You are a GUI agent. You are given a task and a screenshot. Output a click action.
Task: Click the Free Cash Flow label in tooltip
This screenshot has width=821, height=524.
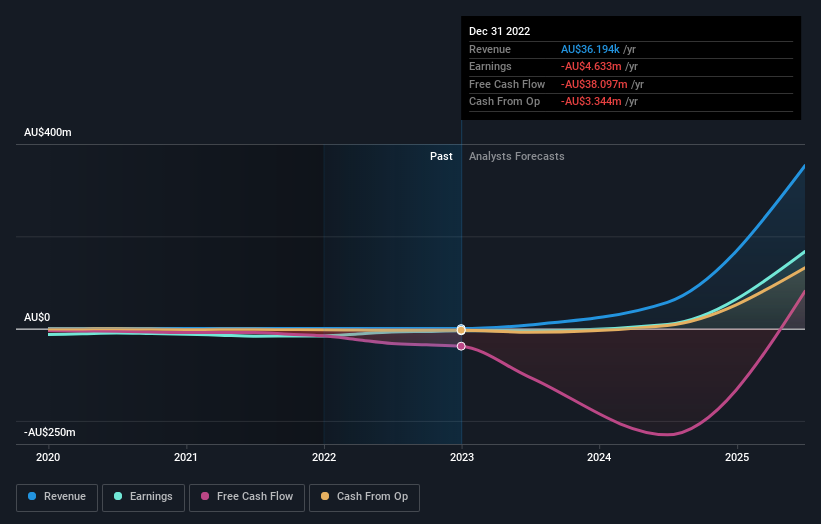pyautogui.click(x=507, y=84)
